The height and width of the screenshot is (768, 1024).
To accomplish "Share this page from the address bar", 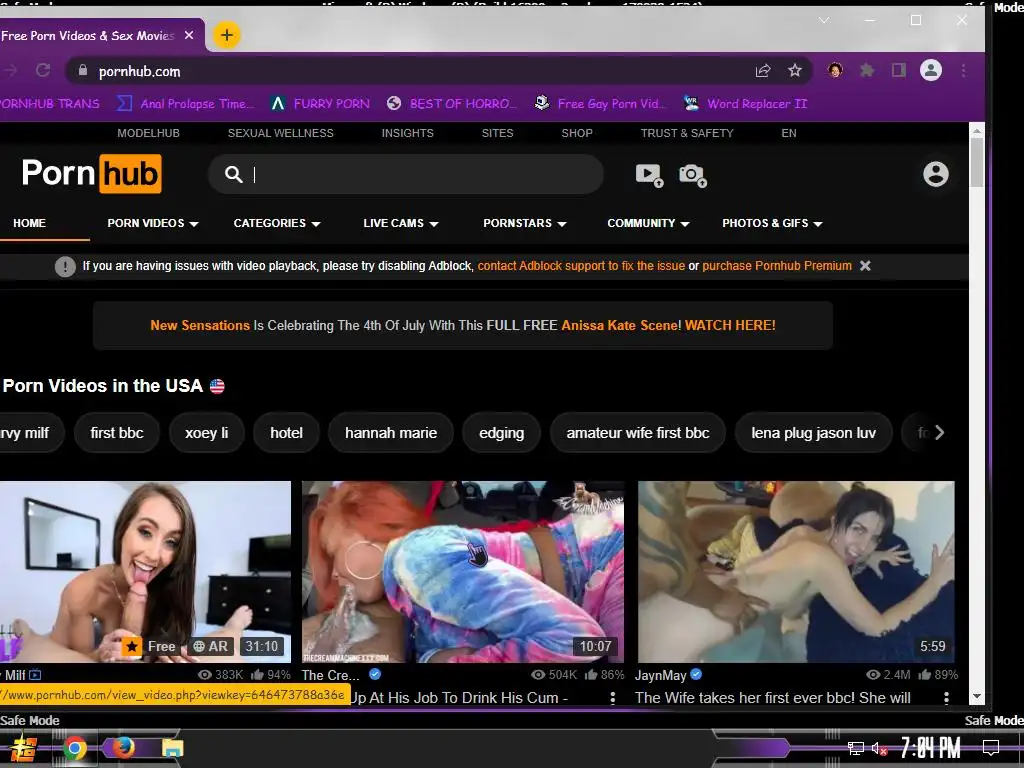I will click(763, 71).
